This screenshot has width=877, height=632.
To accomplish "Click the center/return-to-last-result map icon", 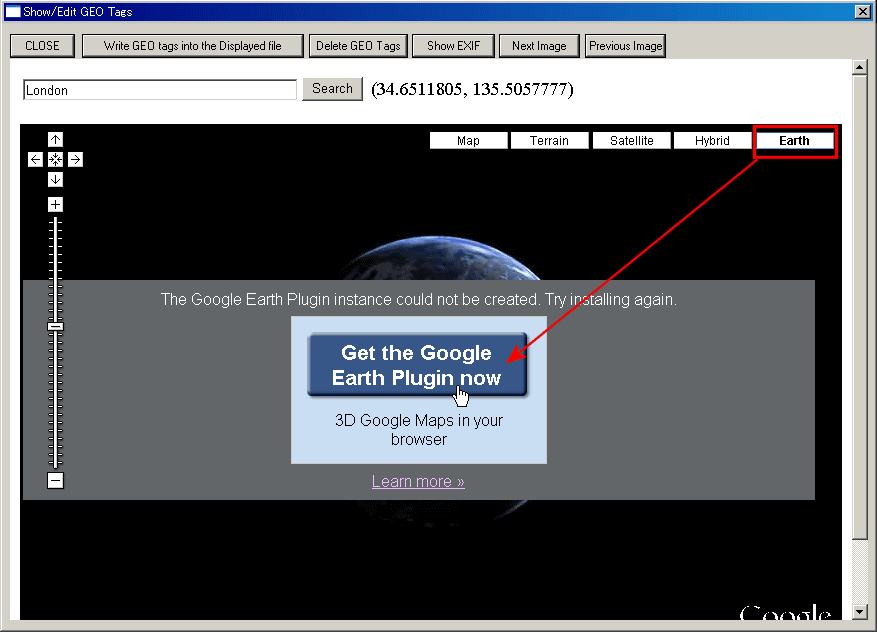I will [55, 159].
